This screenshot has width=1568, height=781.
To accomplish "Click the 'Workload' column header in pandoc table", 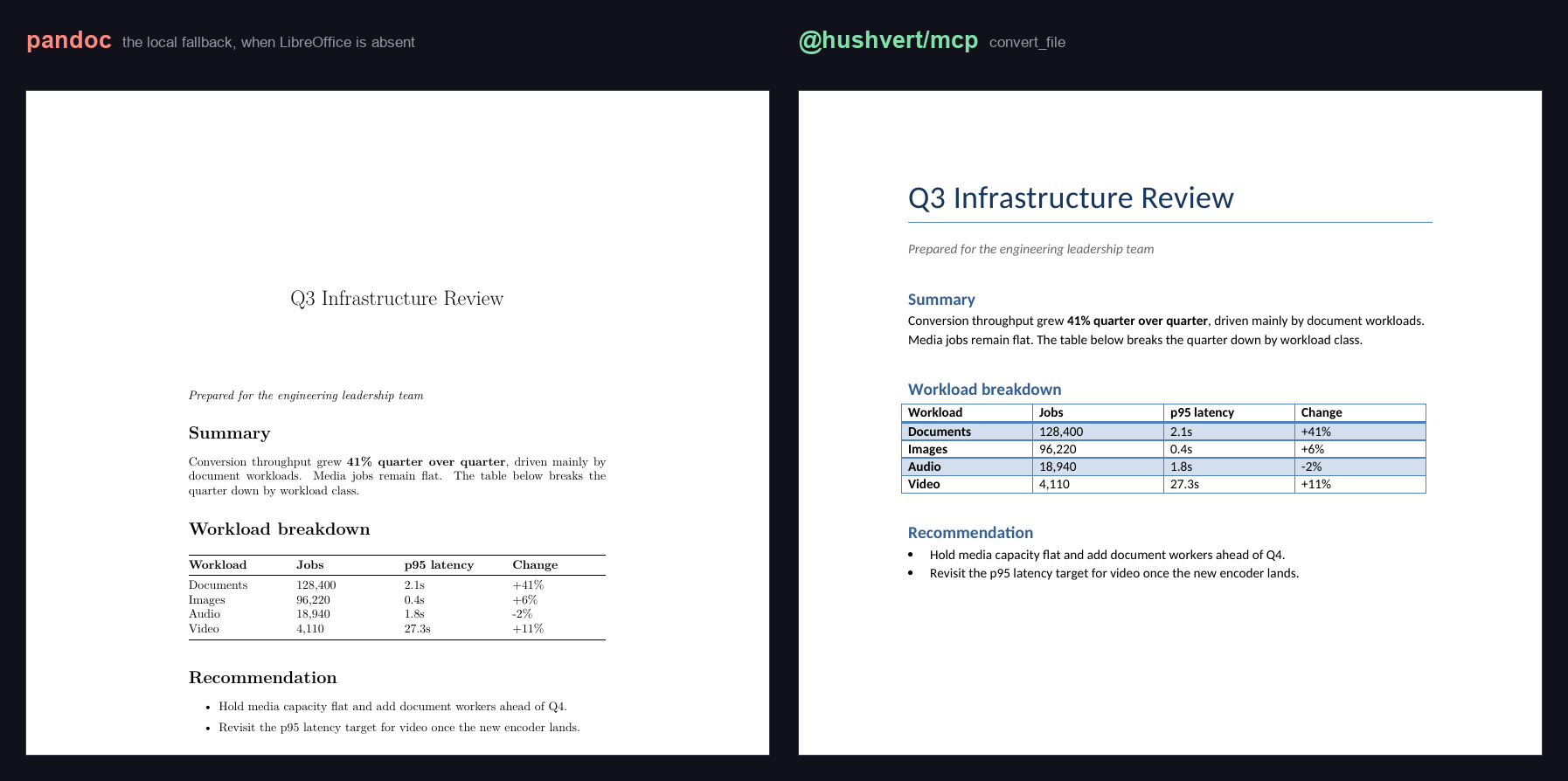I will coord(218,565).
